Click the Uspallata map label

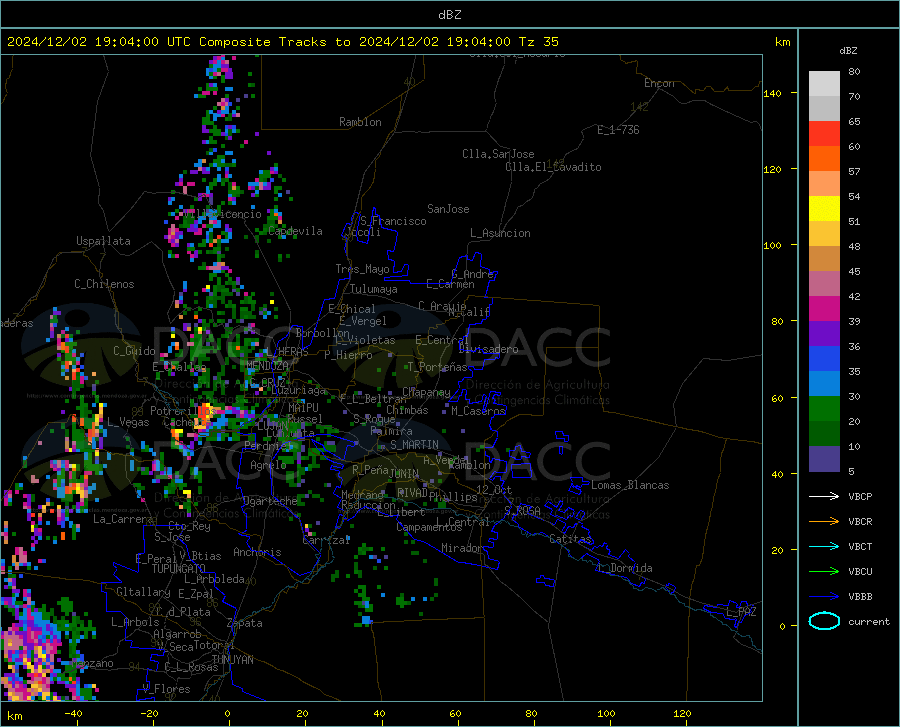click(103, 241)
